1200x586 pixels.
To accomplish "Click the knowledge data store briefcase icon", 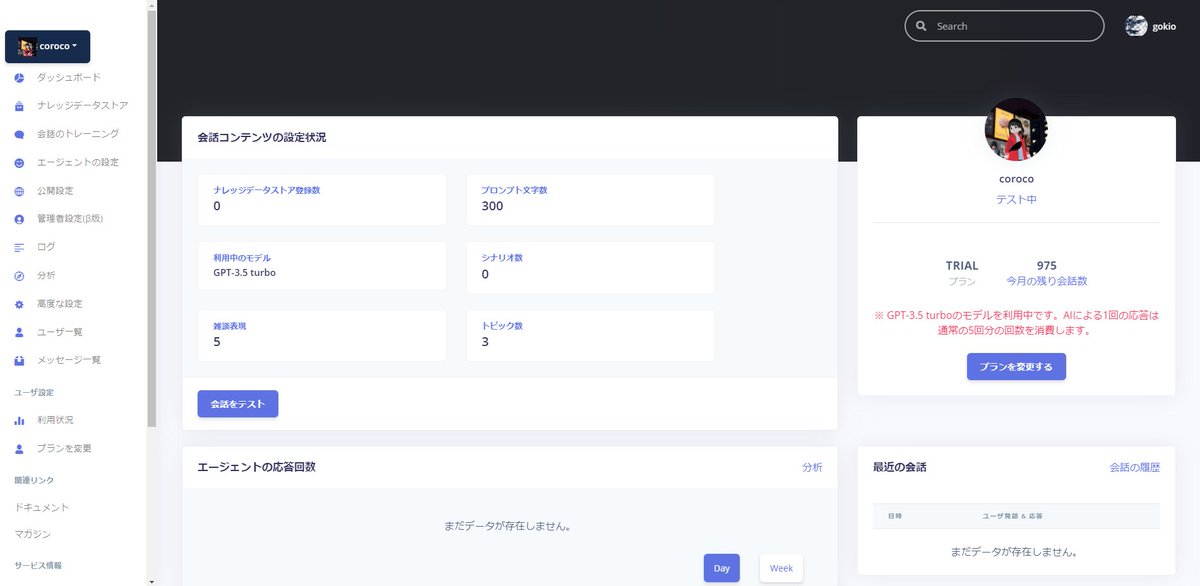I will [19, 106].
